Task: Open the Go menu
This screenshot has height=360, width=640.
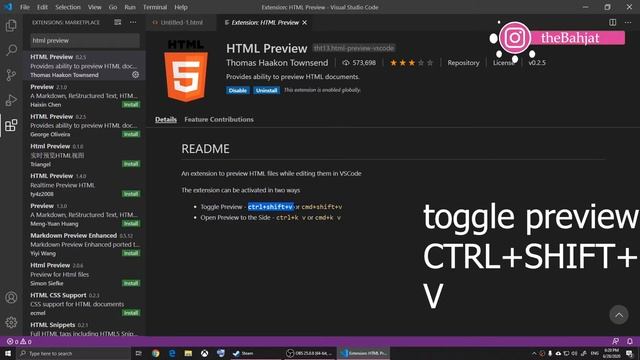Action: [x=113, y=7]
